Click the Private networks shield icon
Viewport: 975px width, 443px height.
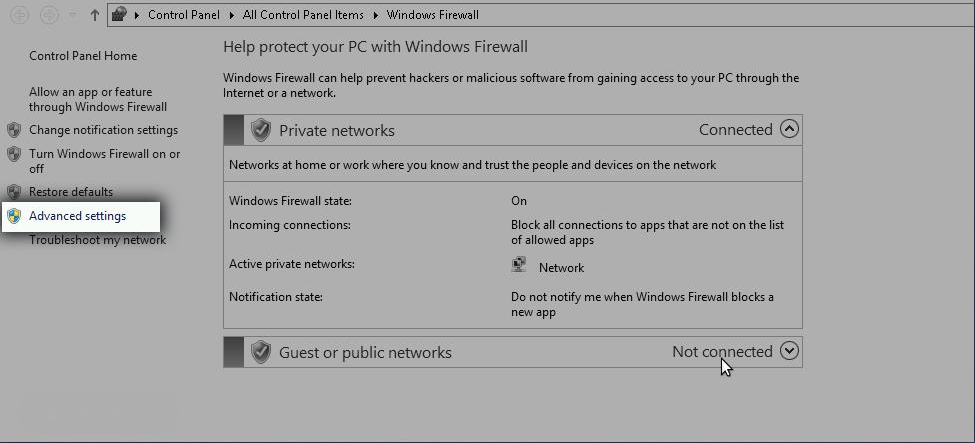click(261, 130)
